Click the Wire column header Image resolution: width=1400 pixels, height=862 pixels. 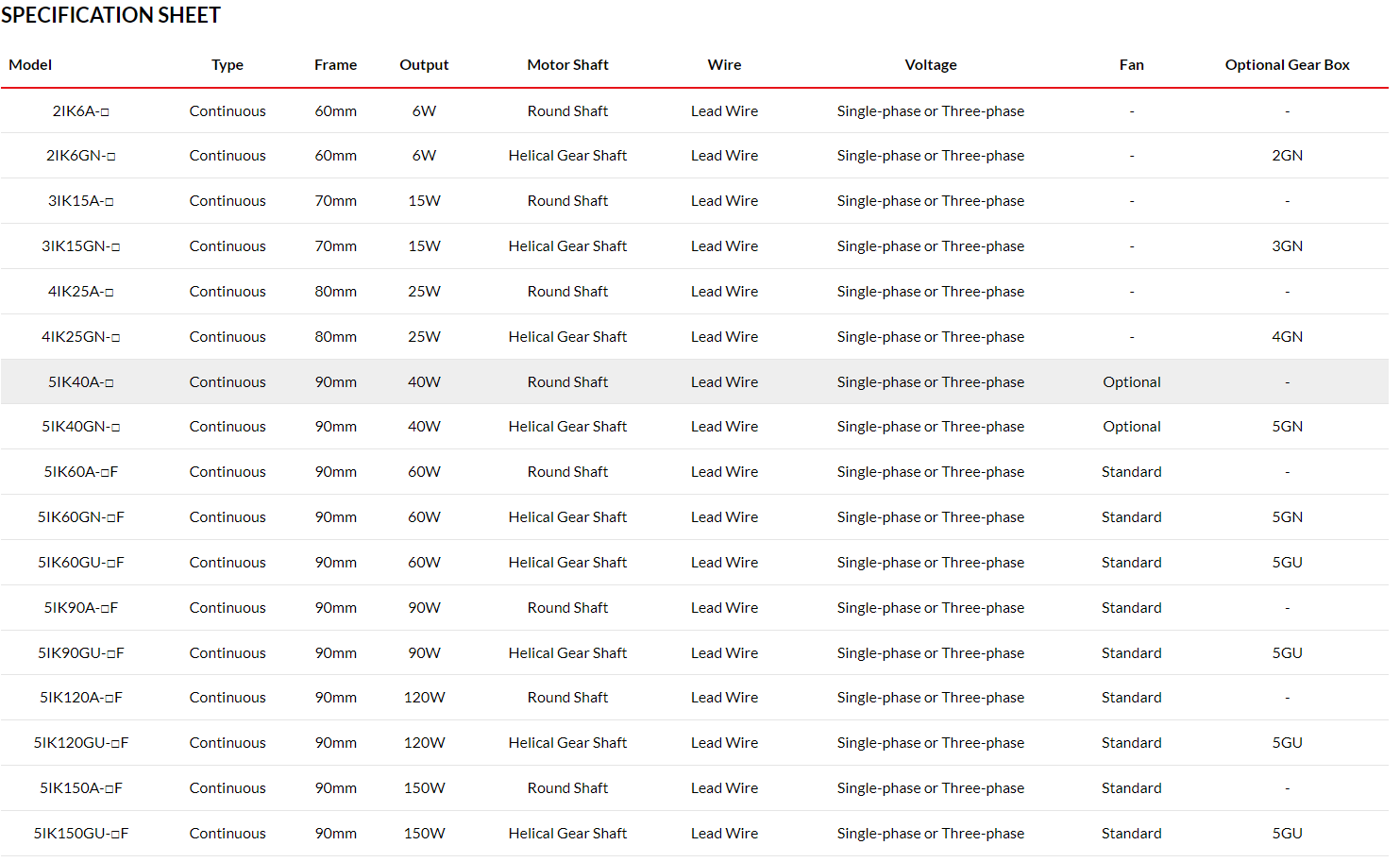pyautogui.click(x=724, y=65)
